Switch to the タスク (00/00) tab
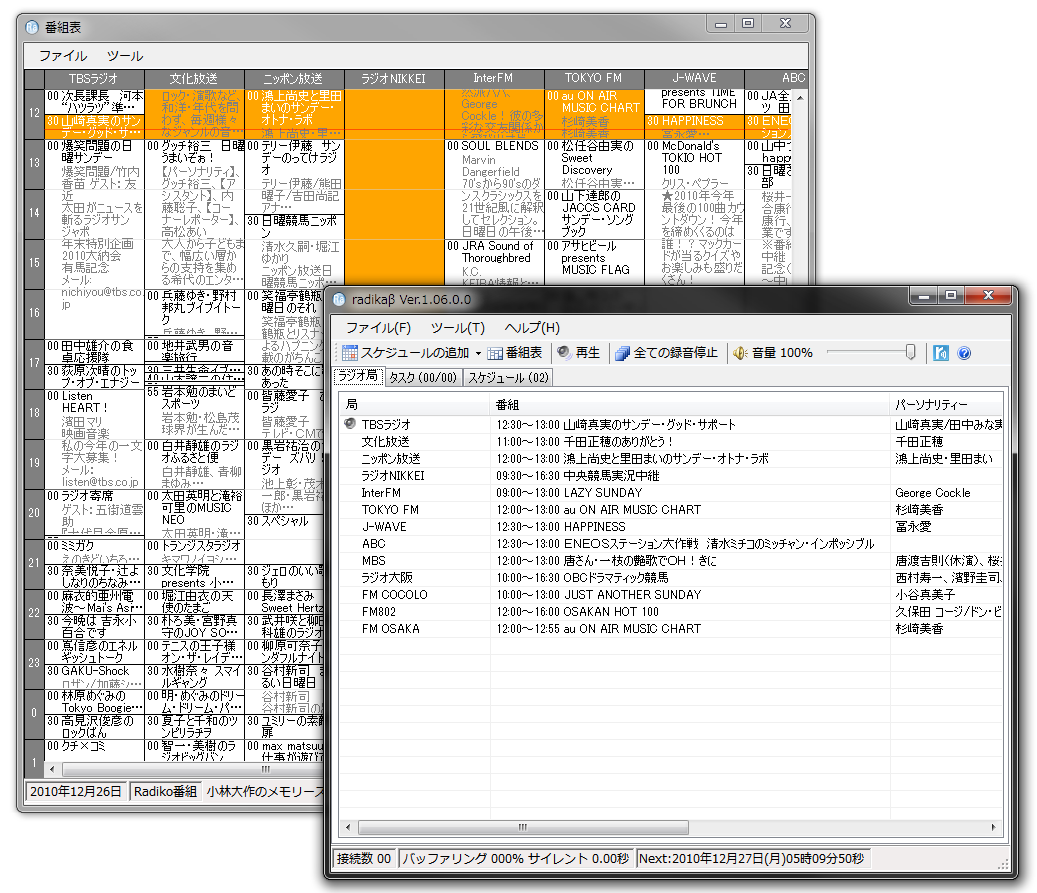1037x893 pixels. tap(423, 378)
